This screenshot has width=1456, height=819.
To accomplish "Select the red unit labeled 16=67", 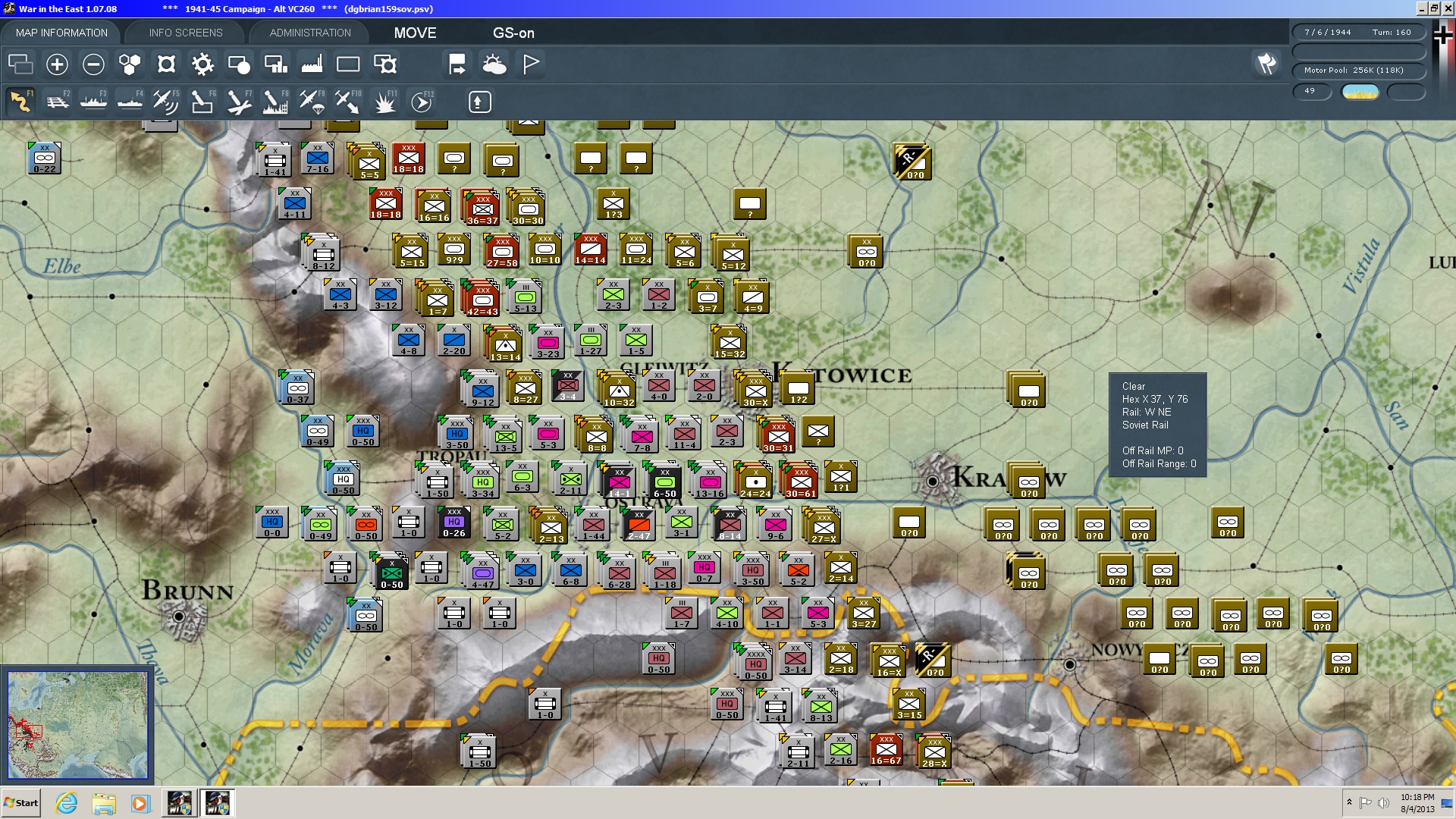I will click(x=886, y=749).
